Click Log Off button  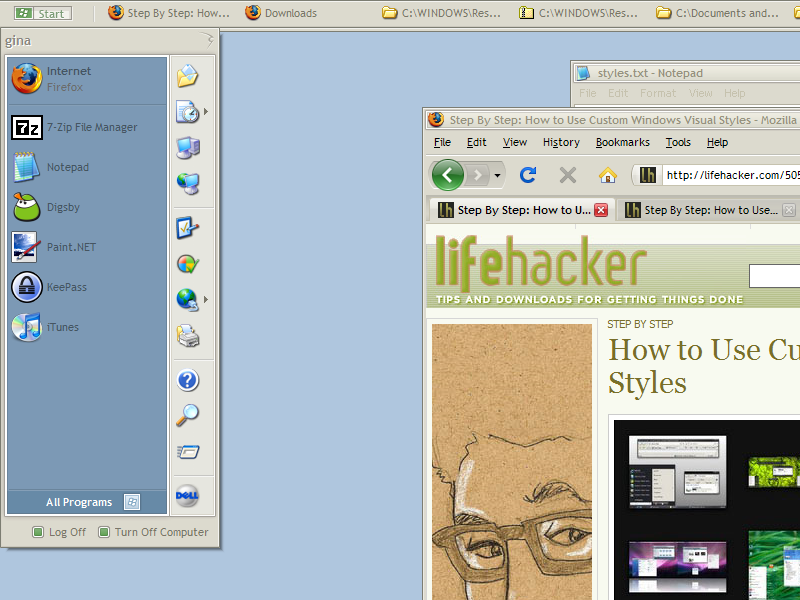click(60, 532)
